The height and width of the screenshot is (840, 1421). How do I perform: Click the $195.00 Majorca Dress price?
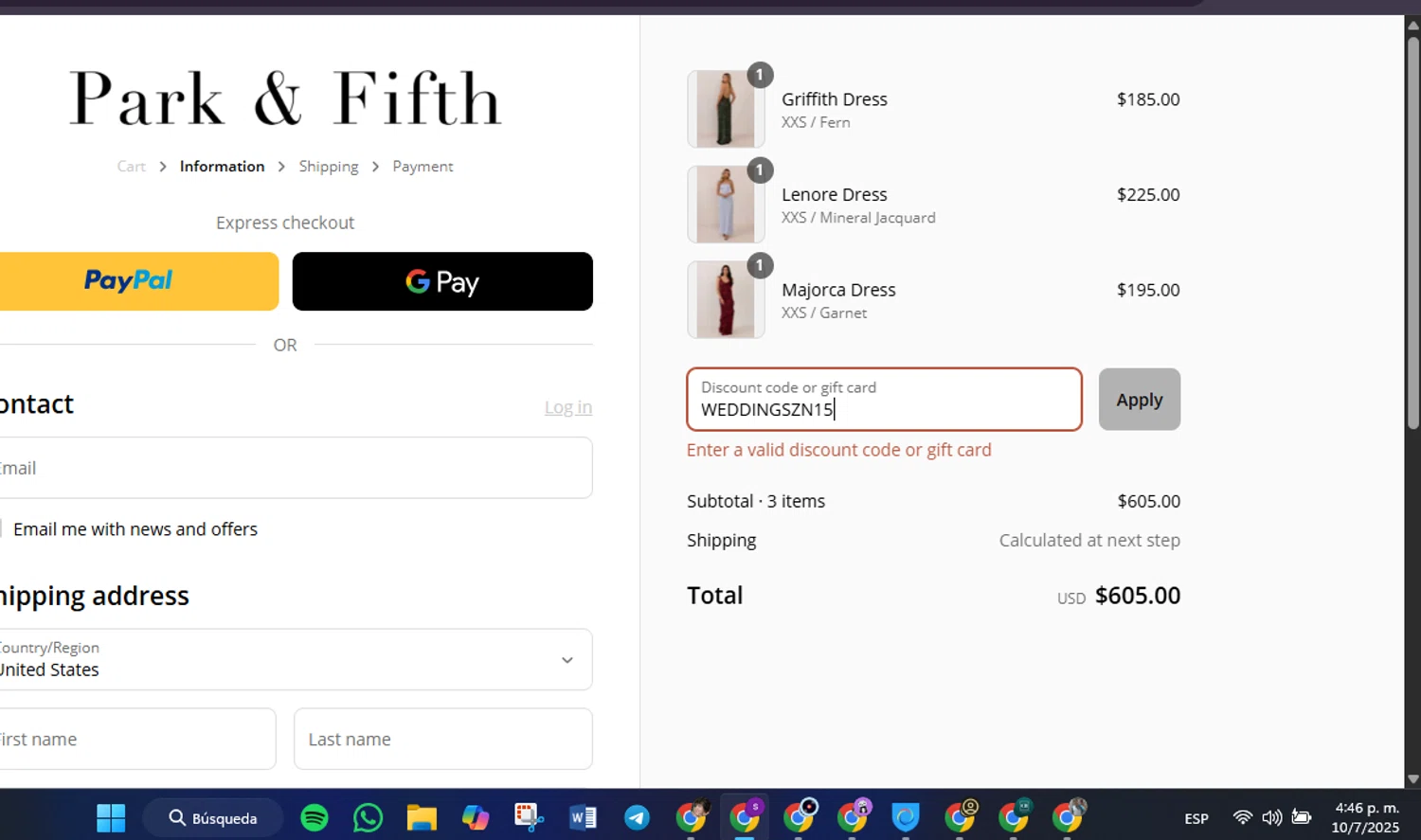point(1148,291)
